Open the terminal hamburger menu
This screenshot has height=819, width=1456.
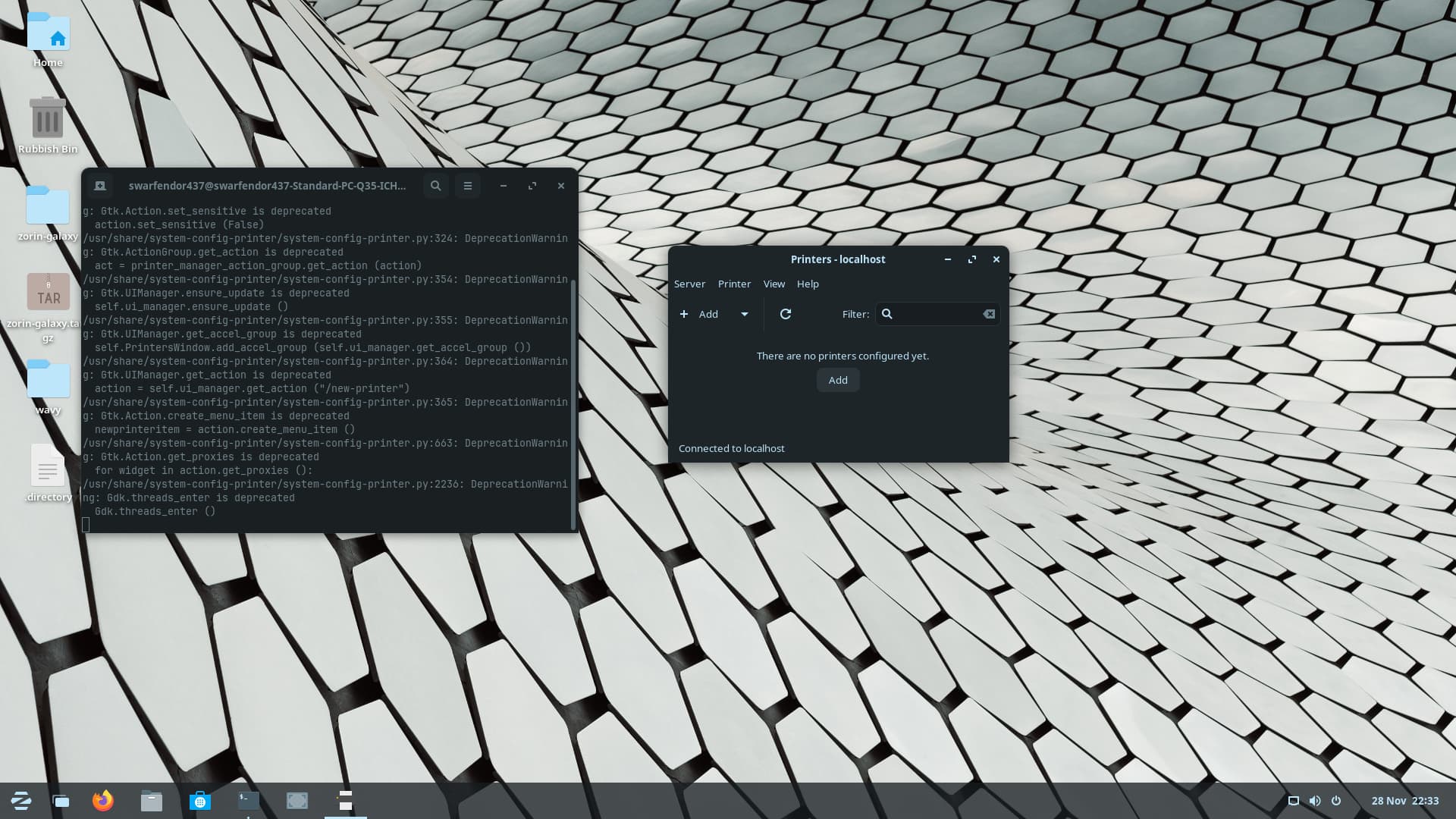[468, 186]
